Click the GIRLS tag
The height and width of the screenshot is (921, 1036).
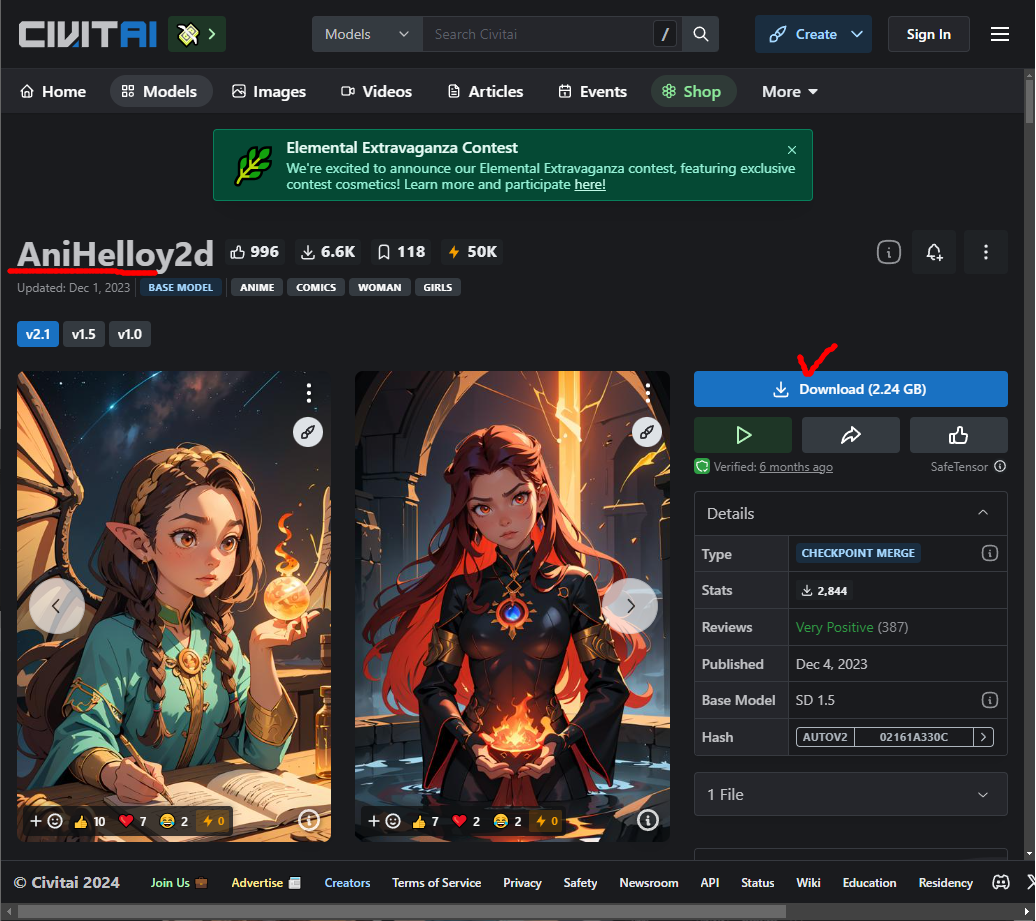tap(437, 287)
